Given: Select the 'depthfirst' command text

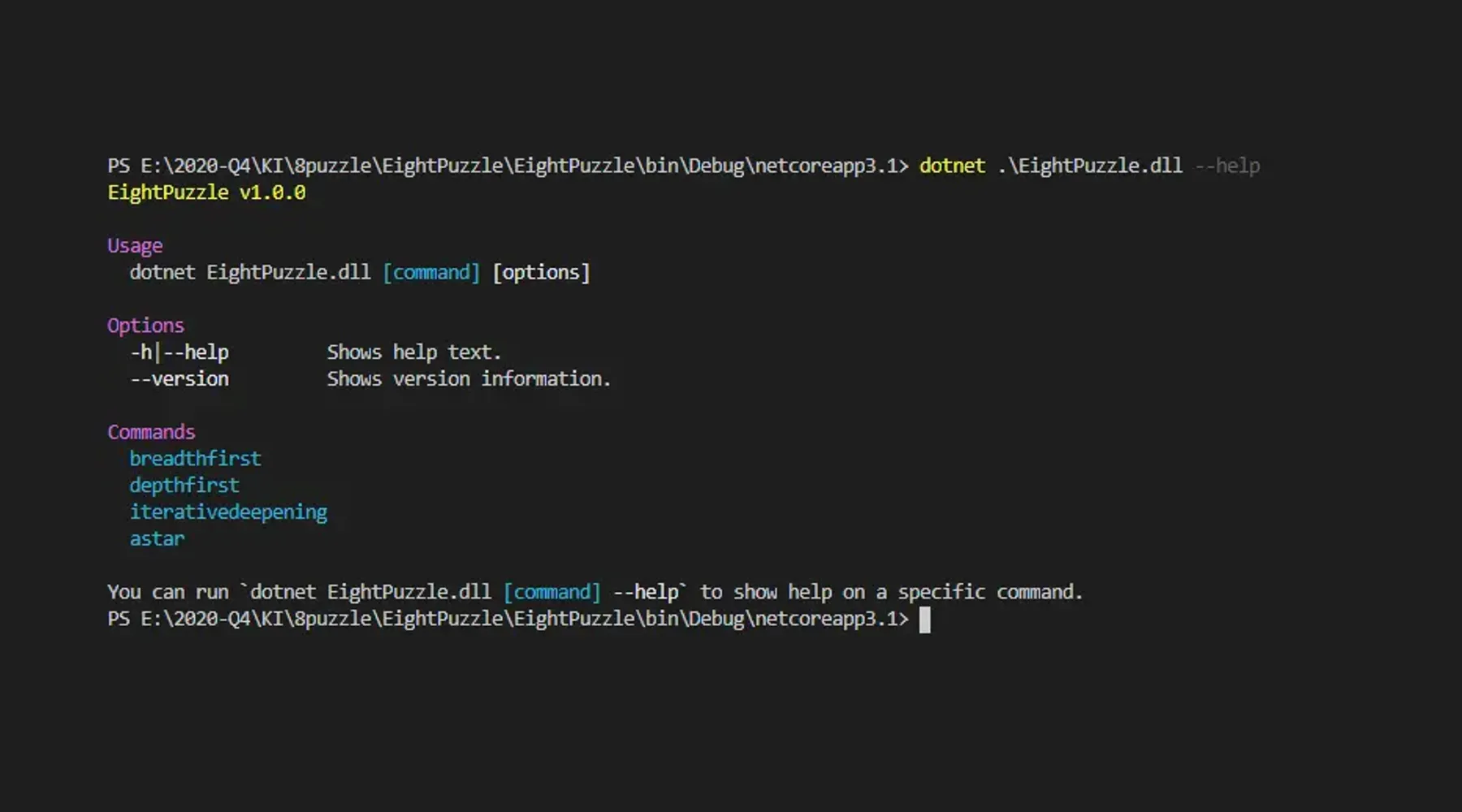Looking at the screenshot, I should point(184,486).
